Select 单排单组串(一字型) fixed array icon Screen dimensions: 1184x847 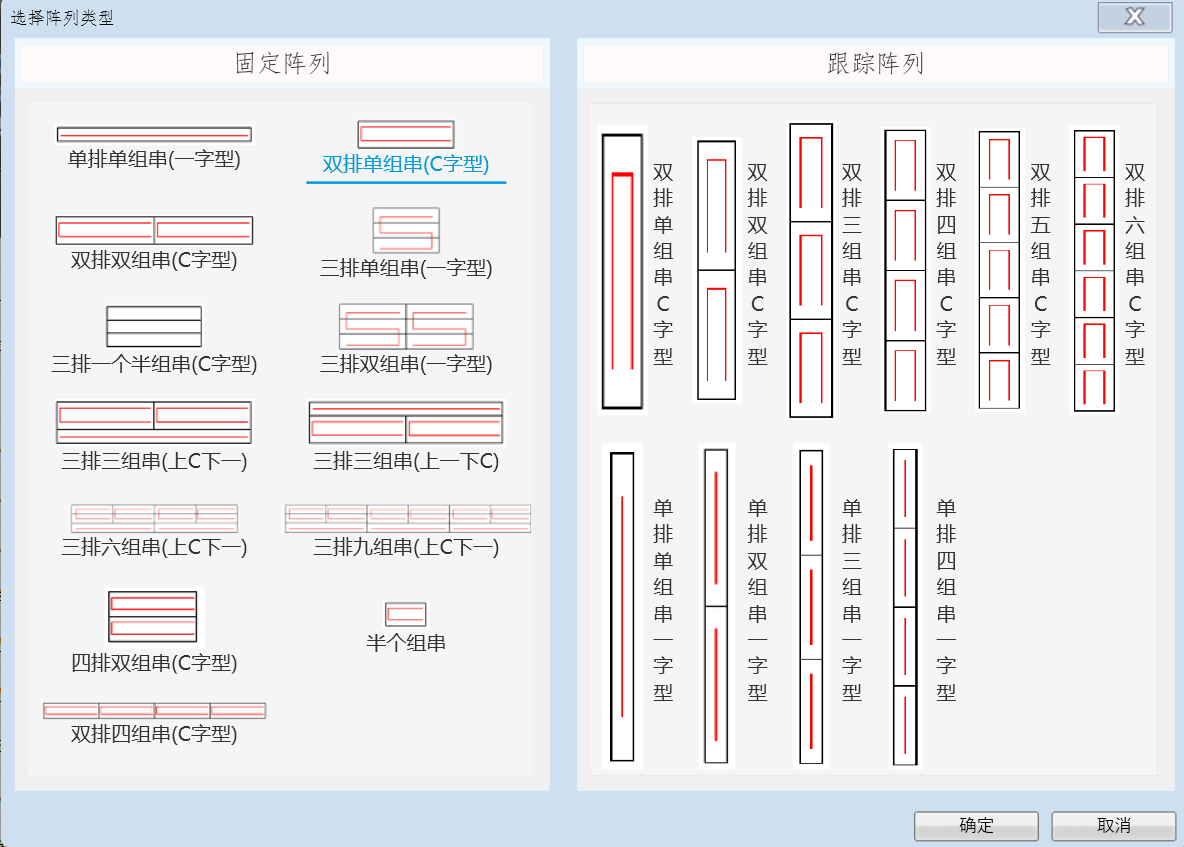click(154, 134)
